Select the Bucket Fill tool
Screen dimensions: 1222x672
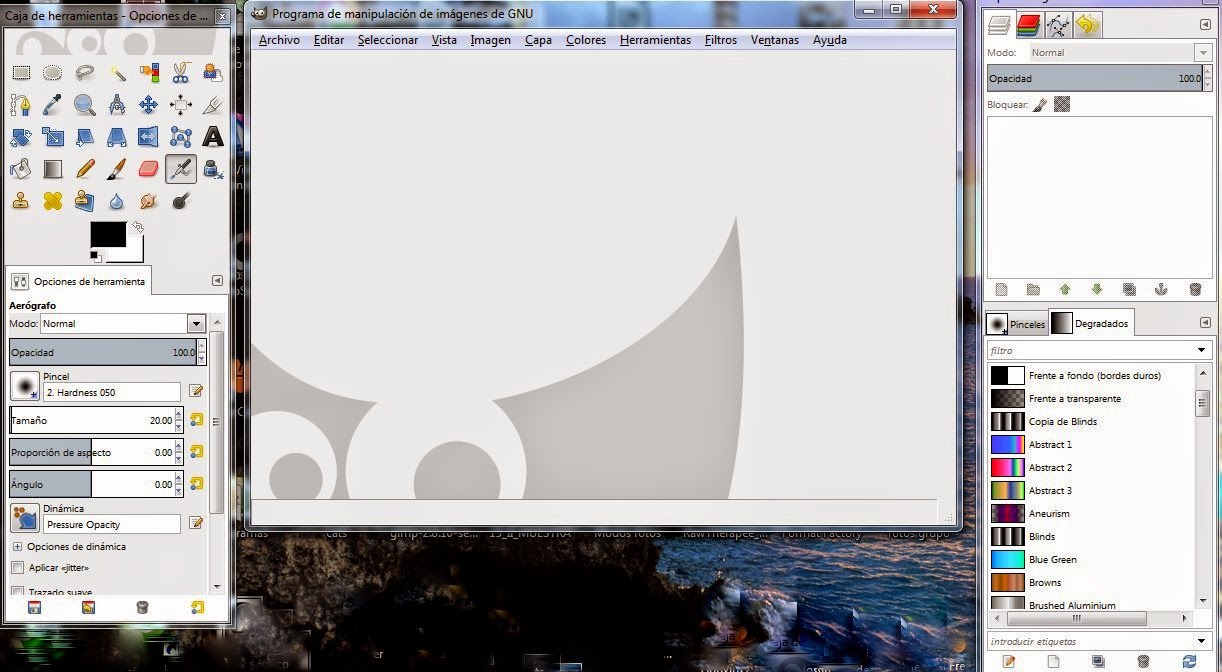pyautogui.click(x=21, y=169)
